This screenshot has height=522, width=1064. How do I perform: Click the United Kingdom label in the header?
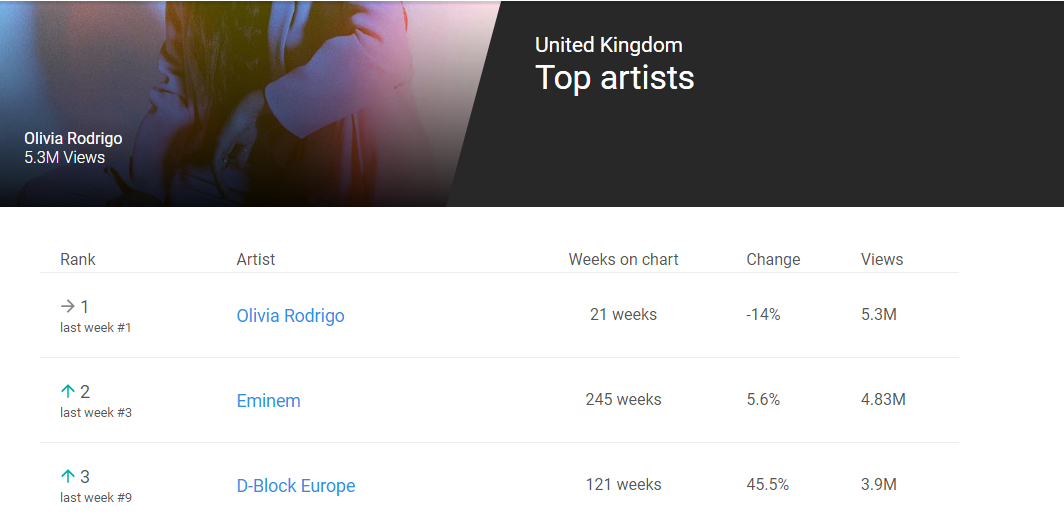coord(609,45)
